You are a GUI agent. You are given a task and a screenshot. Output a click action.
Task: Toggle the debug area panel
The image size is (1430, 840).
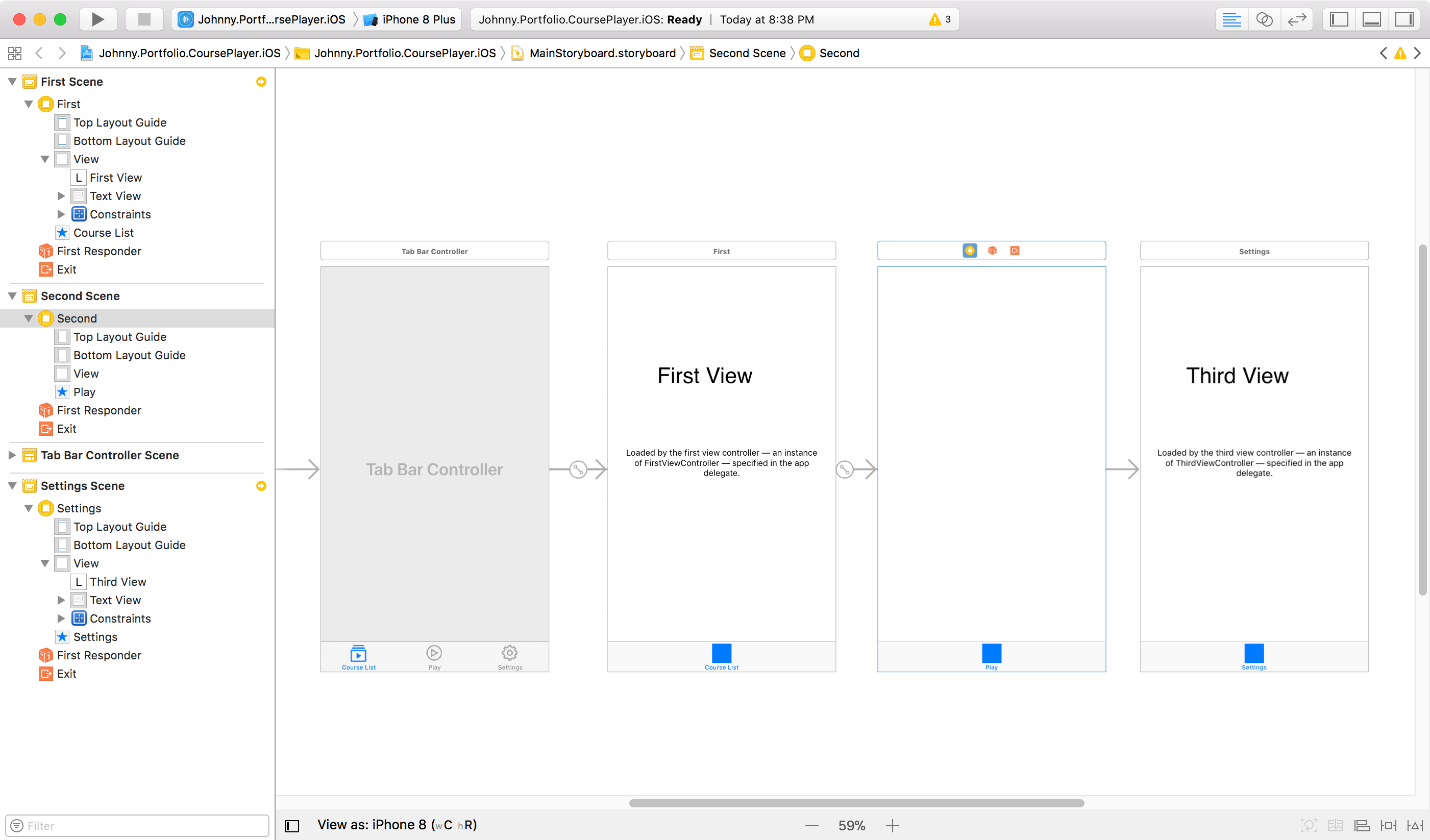point(1371,19)
